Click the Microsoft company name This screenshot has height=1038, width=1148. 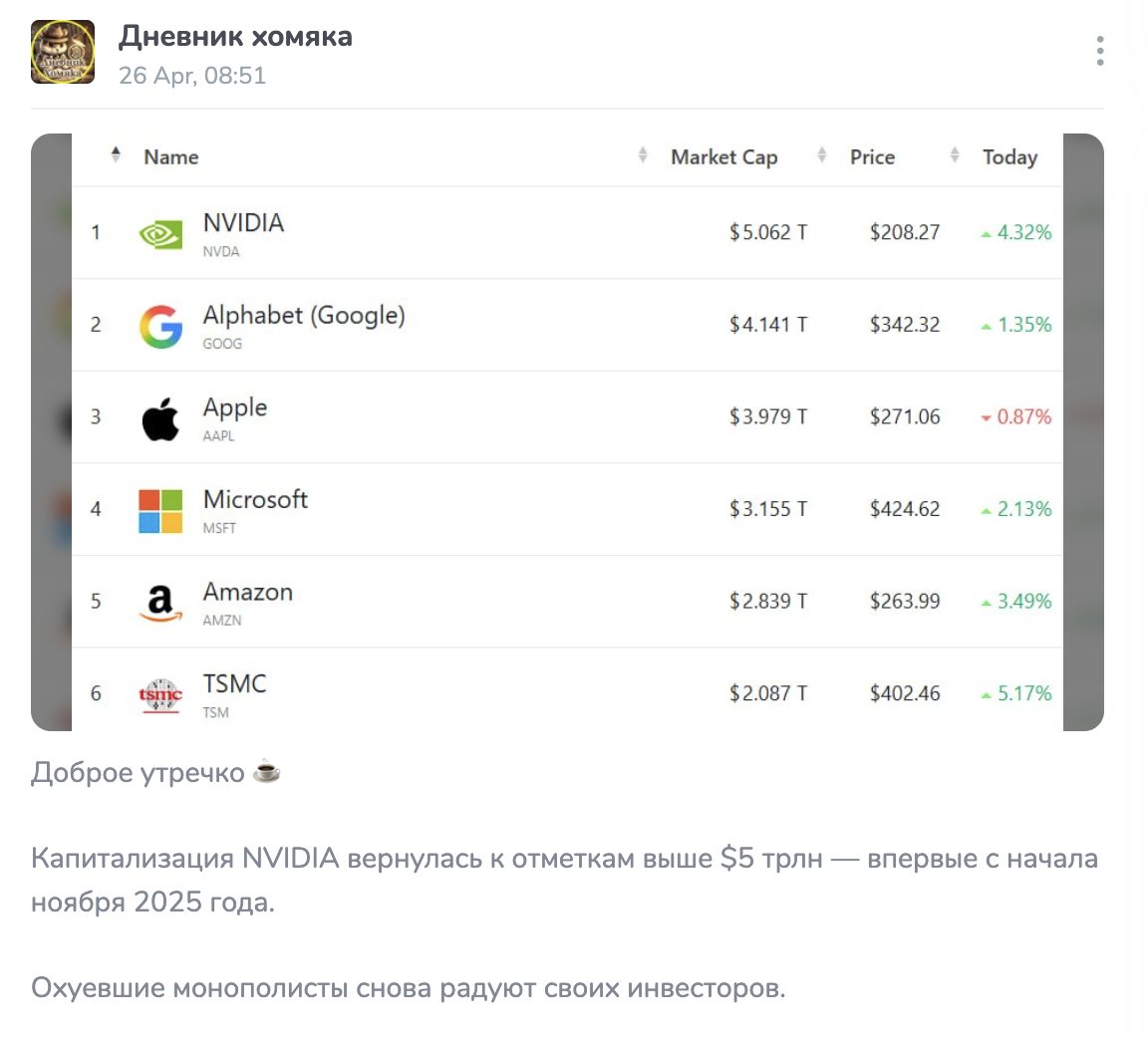click(x=255, y=499)
